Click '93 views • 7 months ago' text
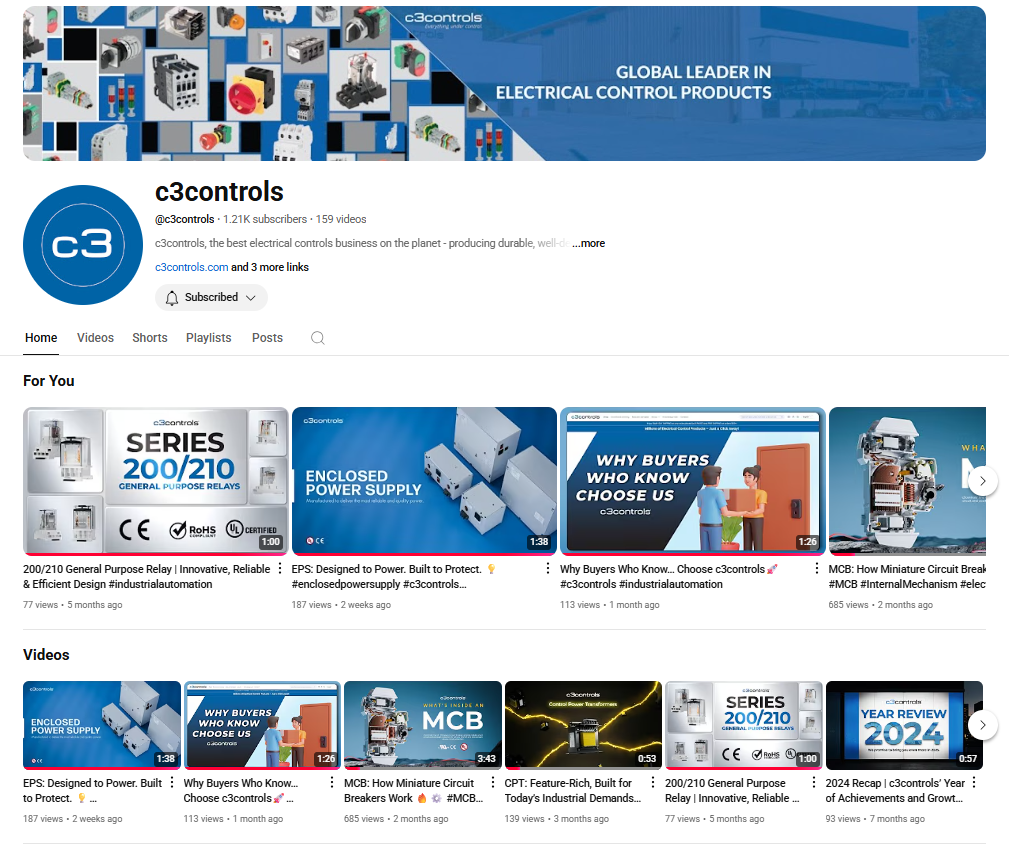 [875, 819]
